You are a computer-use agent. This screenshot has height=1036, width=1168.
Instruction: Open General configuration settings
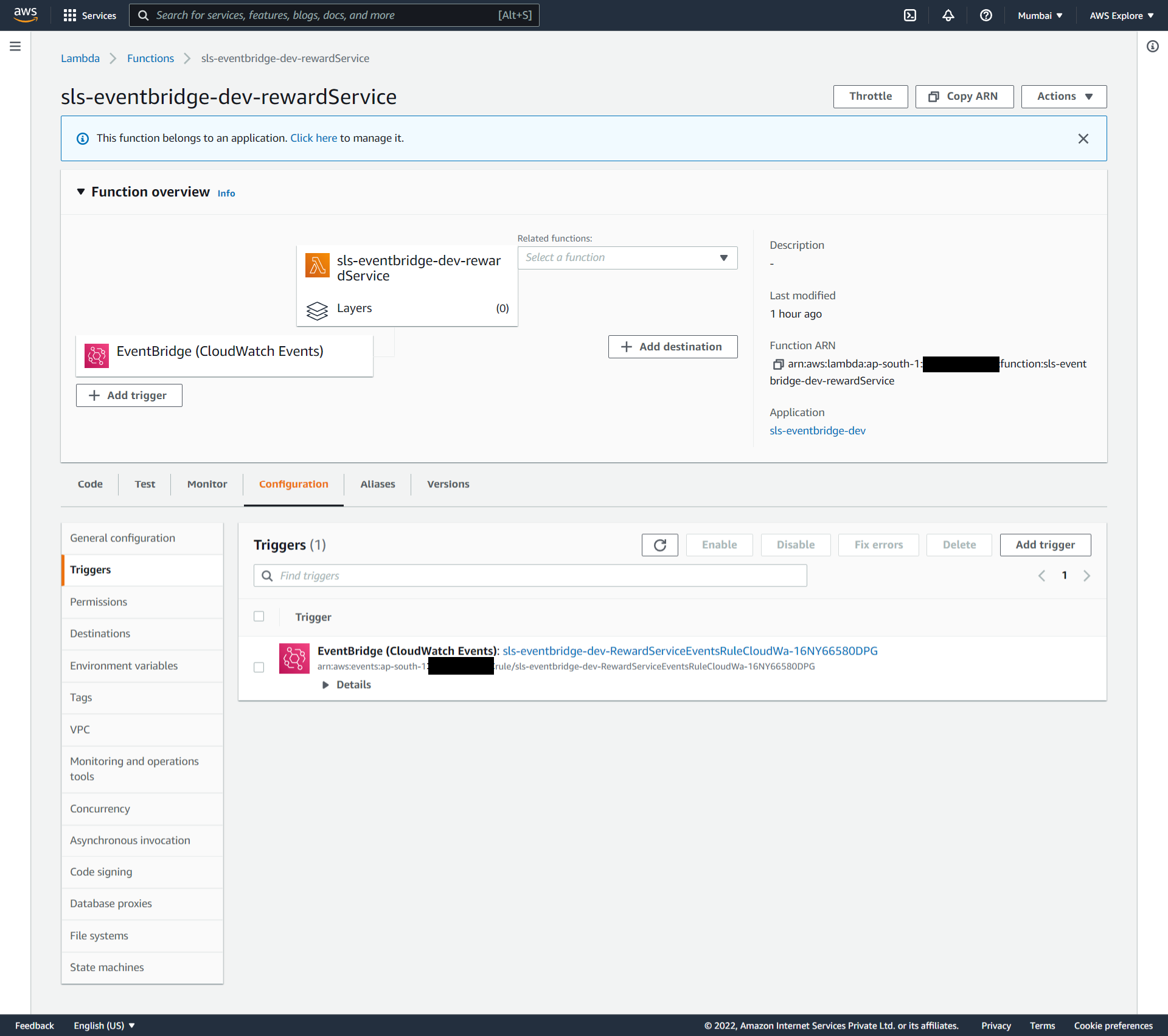click(142, 538)
